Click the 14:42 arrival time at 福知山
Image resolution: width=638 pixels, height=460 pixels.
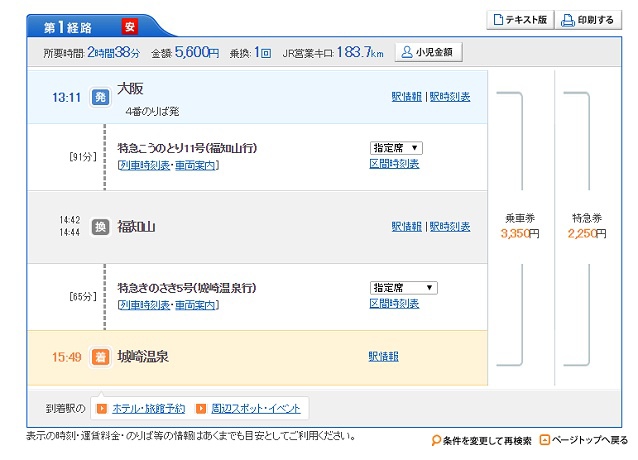coord(70,220)
